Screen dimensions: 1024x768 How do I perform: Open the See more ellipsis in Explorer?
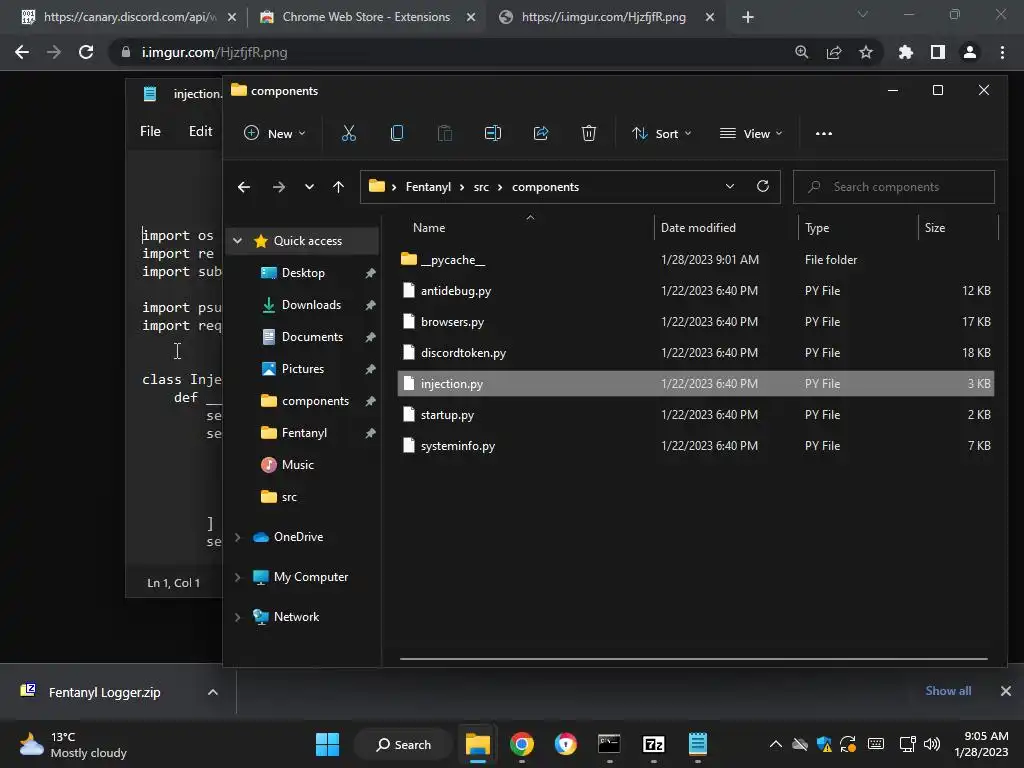pyautogui.click(x=824, y=133)
